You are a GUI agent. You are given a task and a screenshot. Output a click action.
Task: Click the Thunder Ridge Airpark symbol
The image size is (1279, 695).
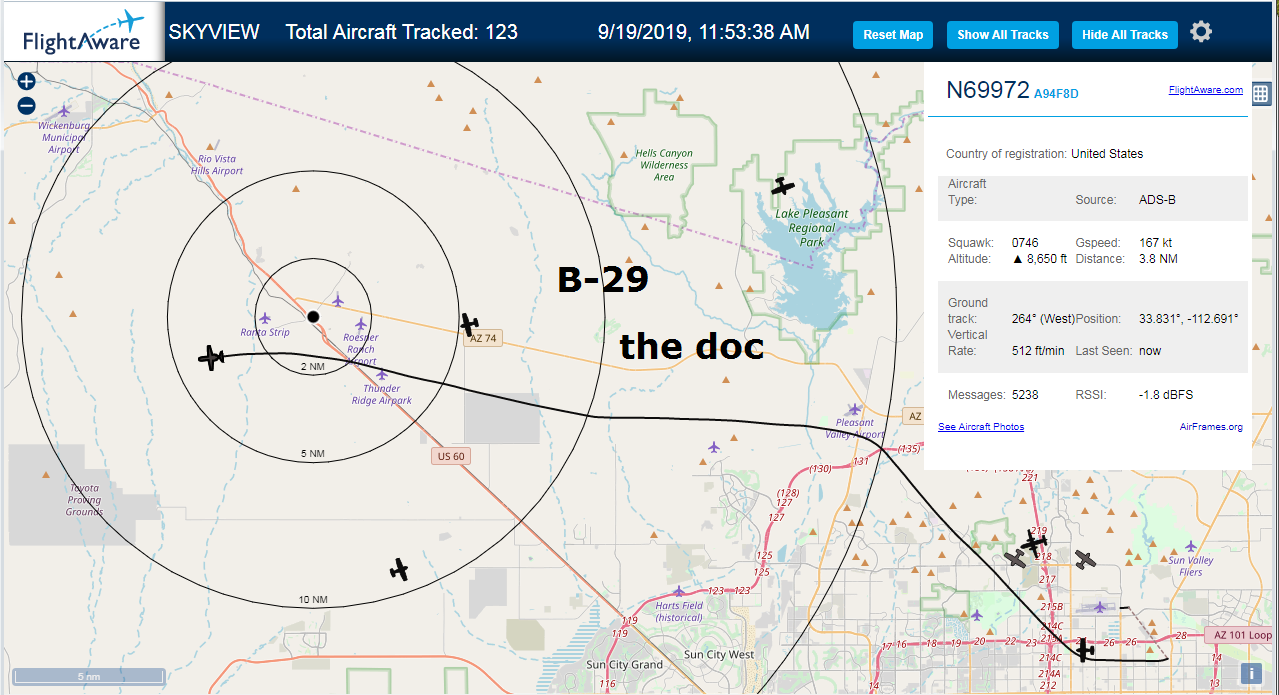click(x=381, y=374)
